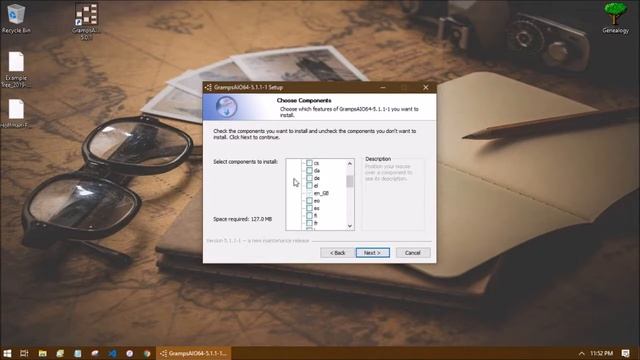
Task: Check the fr language component
Action: pyautogui.click(x=309, y=223)
